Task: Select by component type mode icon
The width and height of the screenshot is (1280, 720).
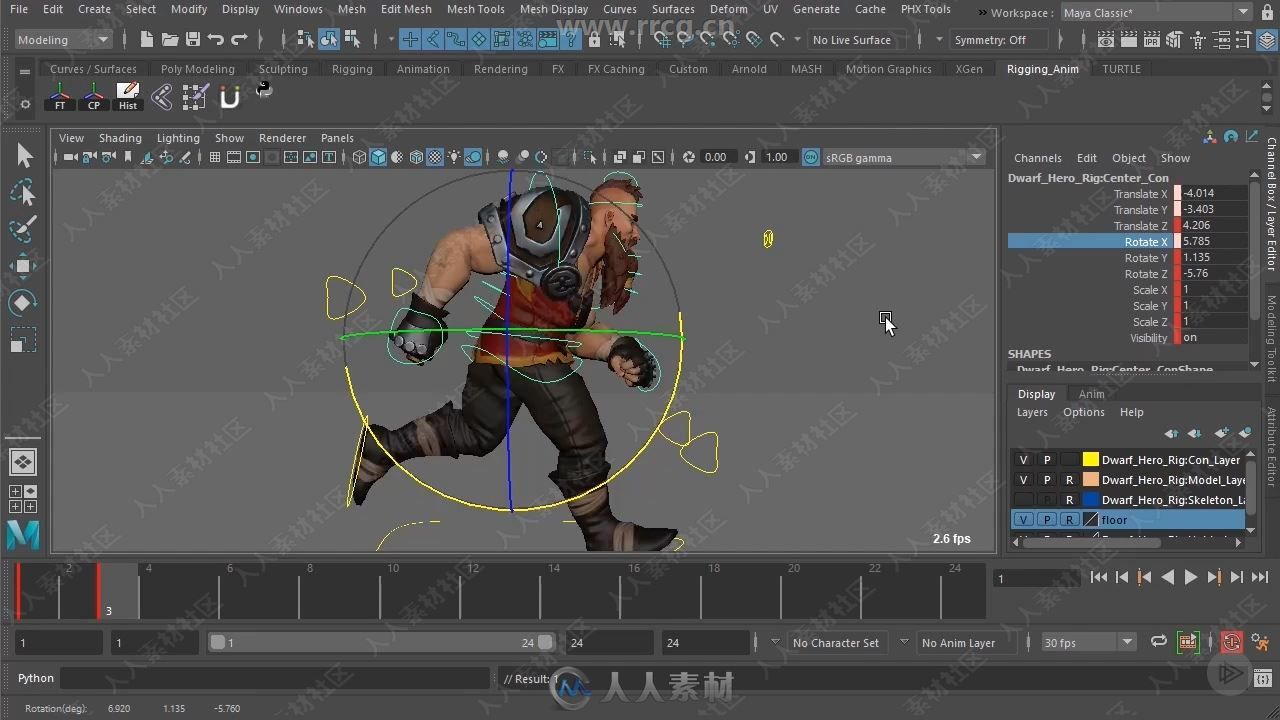Action: (352, 40)
